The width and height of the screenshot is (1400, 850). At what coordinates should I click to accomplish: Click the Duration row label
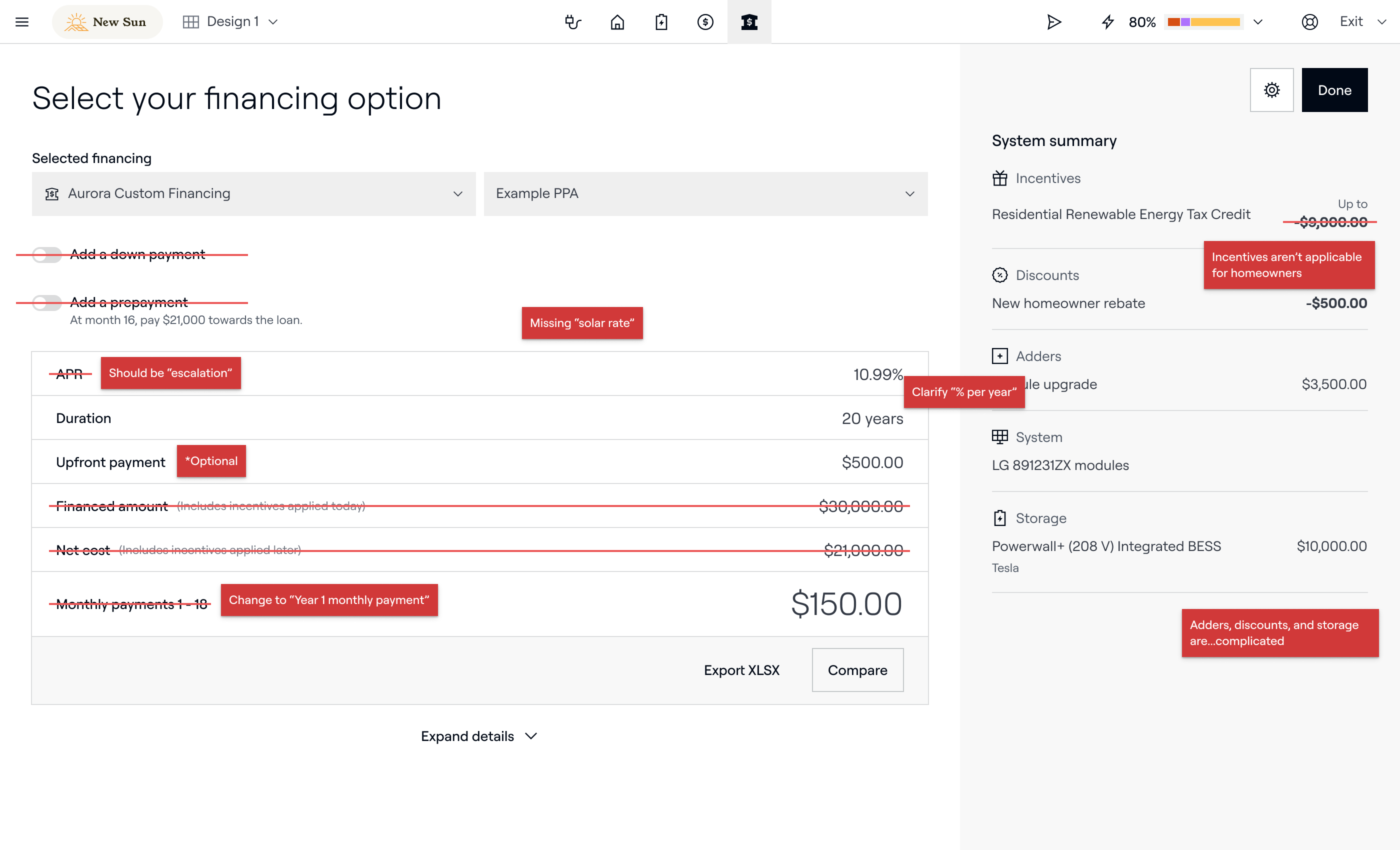coord(83,418)
